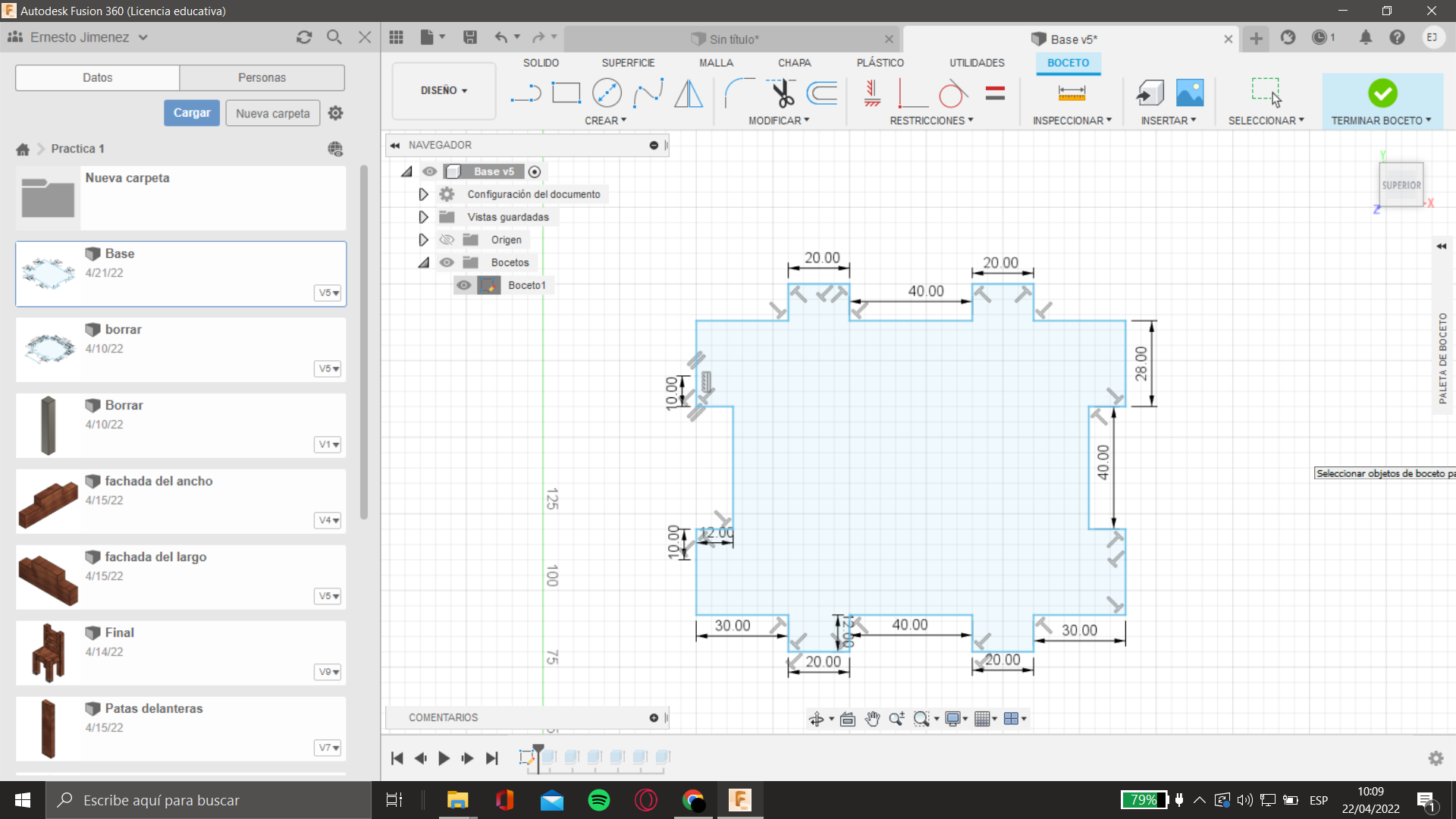Toggle visibility of Origen folder
Image resolution: width=1456 pixels, height=819 pixels.
coord(447,240)
